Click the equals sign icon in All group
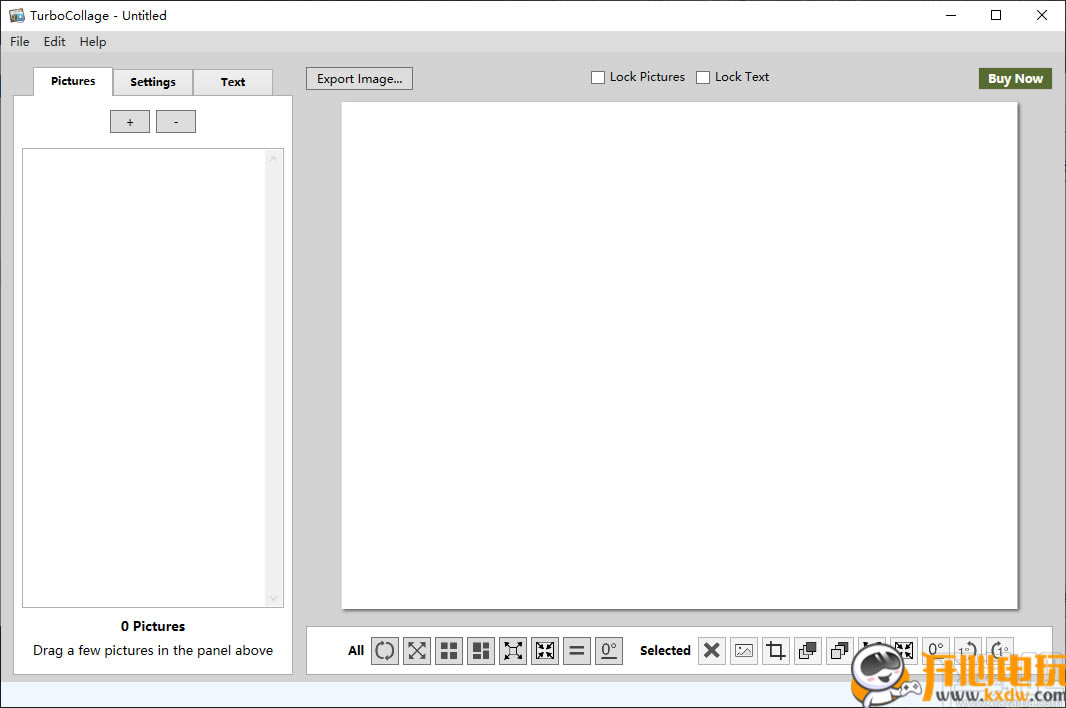The image size is (1066, 708). click(577, 651)
